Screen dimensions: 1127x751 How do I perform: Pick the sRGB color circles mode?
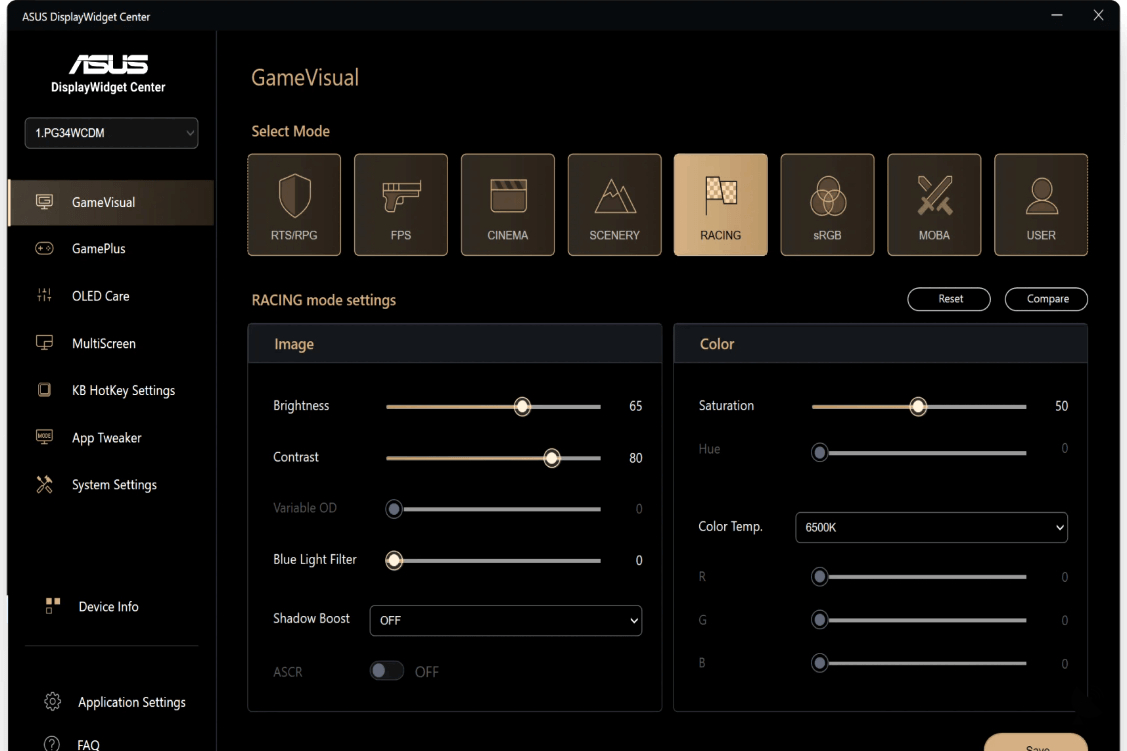(827, 205)
